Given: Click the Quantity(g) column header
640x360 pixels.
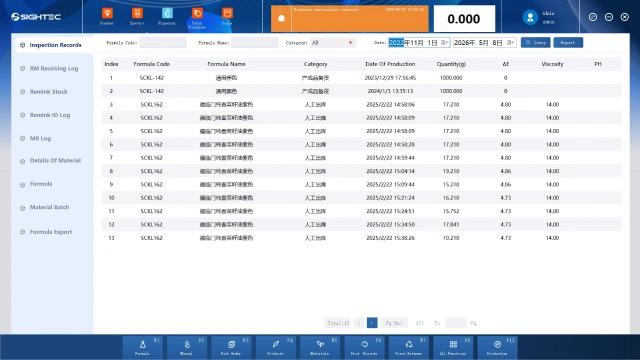Looking at the screenshot, I should tap(451, 64).
